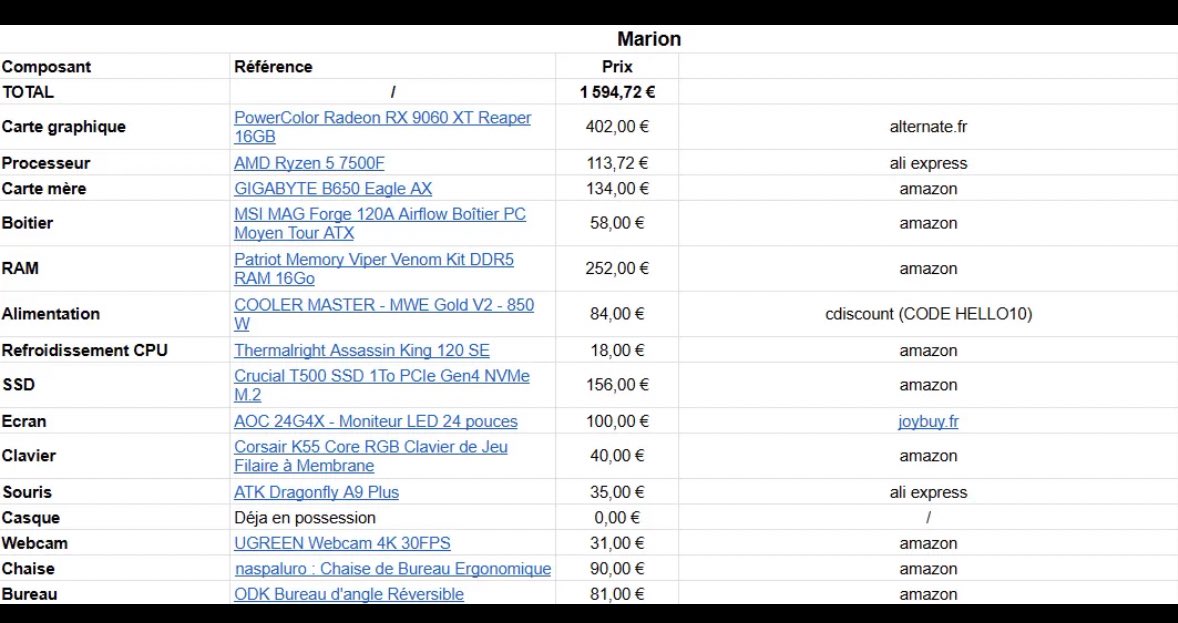This screenshot has height=623, width=1178.
Task: Select the 134,00 € price cell
Action: pos(617,189)
